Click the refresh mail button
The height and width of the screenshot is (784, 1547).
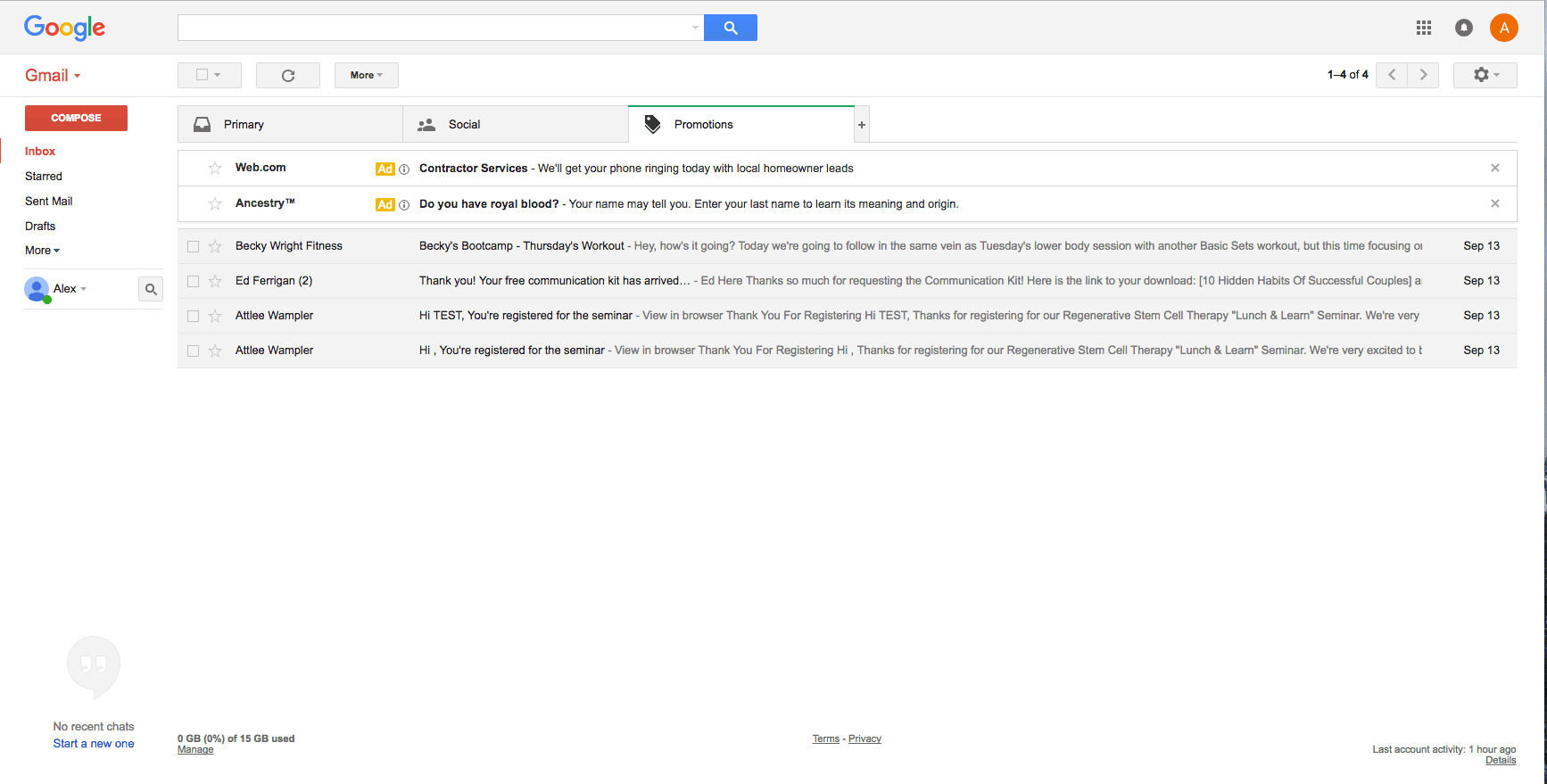[x=287, y=76]
